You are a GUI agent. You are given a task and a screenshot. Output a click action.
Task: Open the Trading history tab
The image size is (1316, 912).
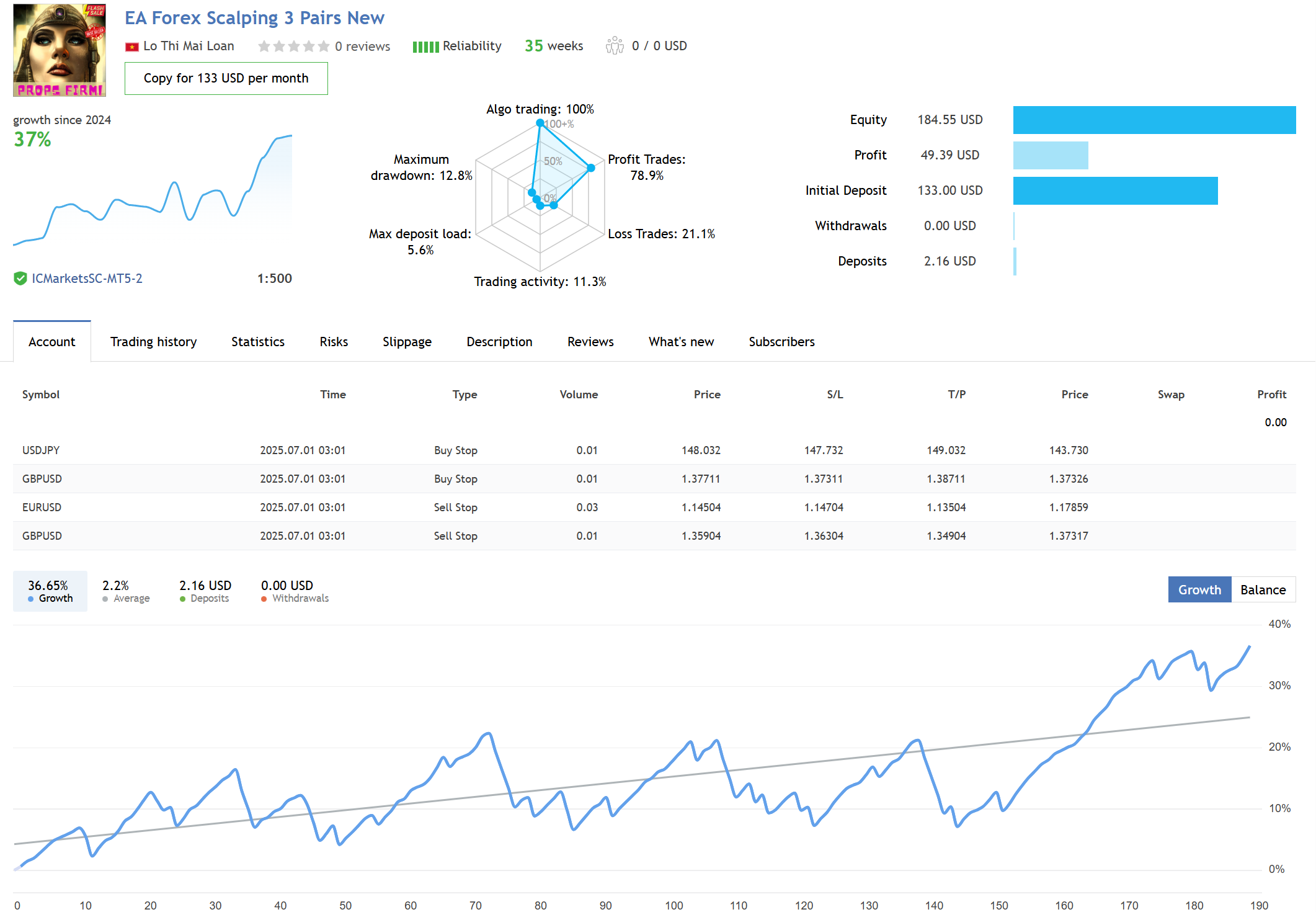153,342
